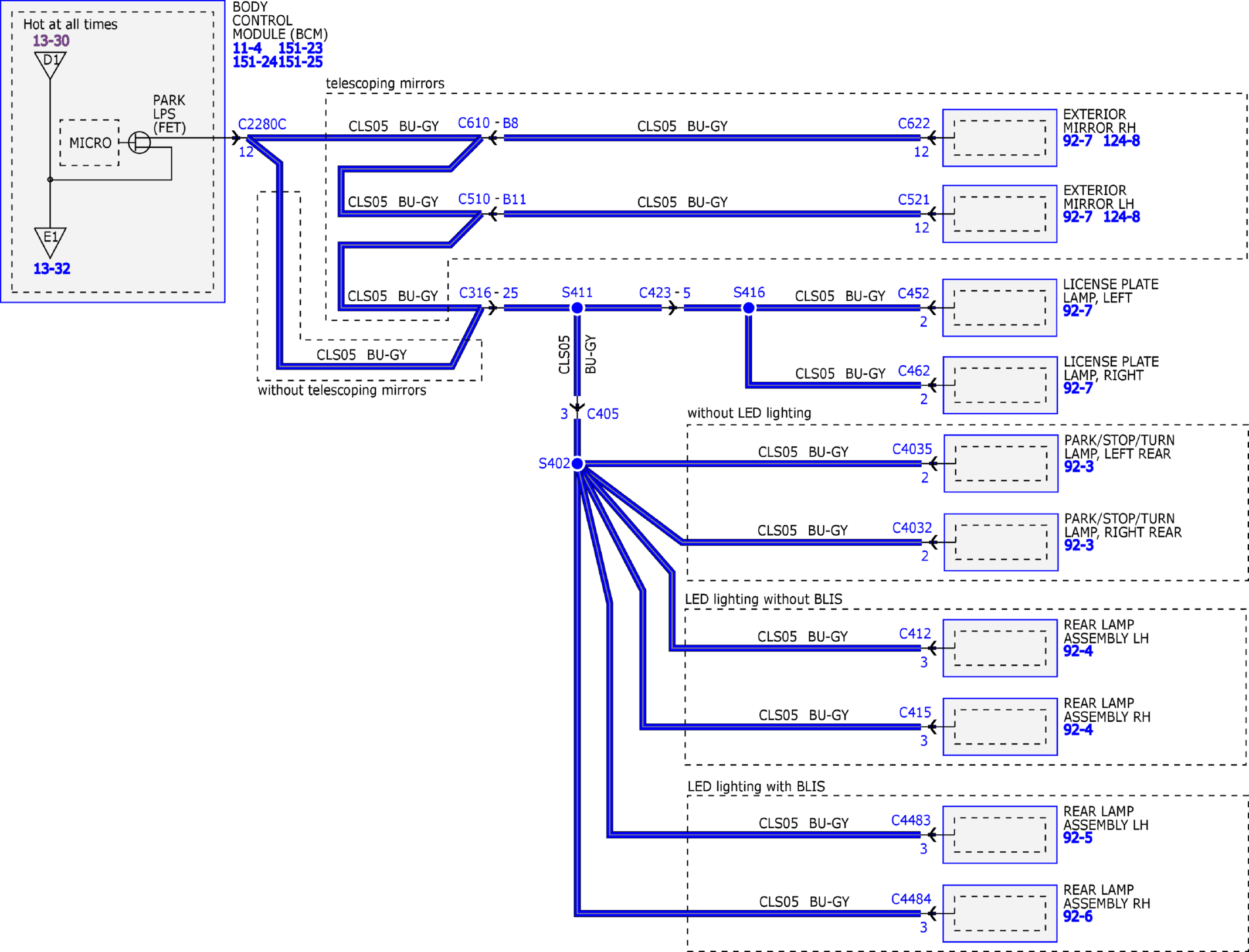The image size is (1249, 952).
Task: Click connector label C4035
Action: pyautogui.click(x=912, y=449)
